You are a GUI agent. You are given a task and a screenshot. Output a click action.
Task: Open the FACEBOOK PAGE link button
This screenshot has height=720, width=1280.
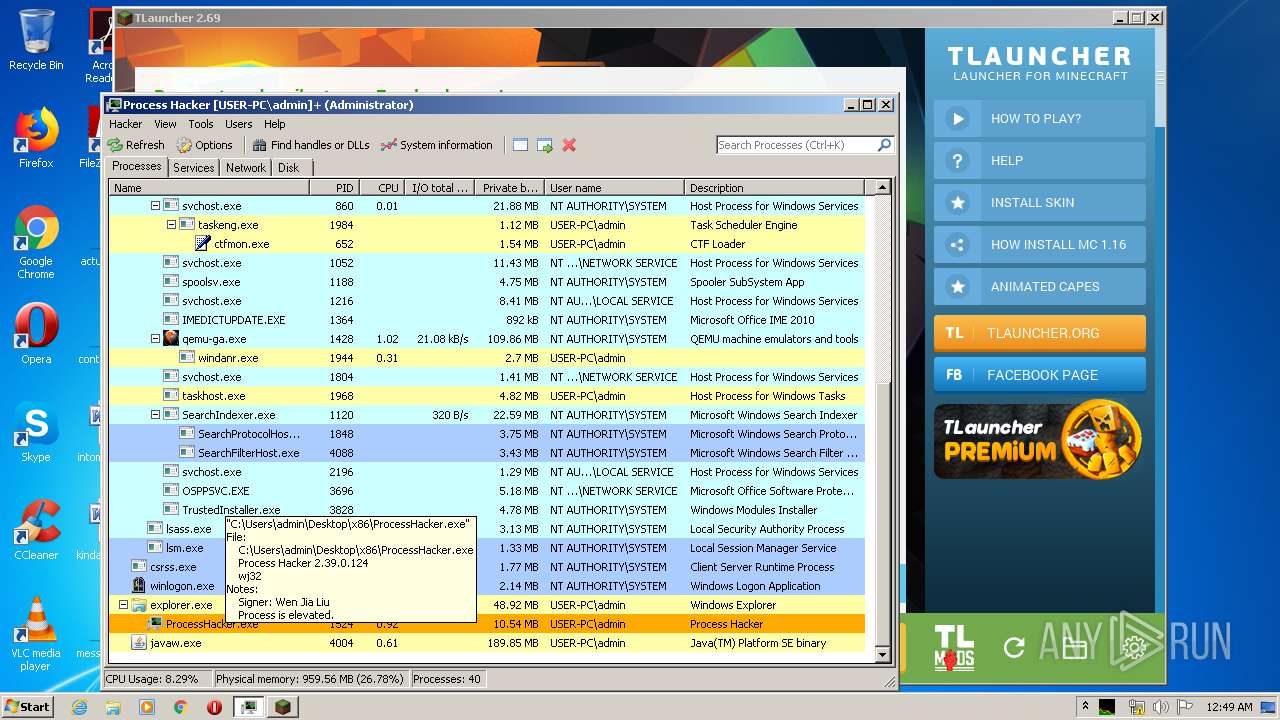click(x=1040, y=375)
